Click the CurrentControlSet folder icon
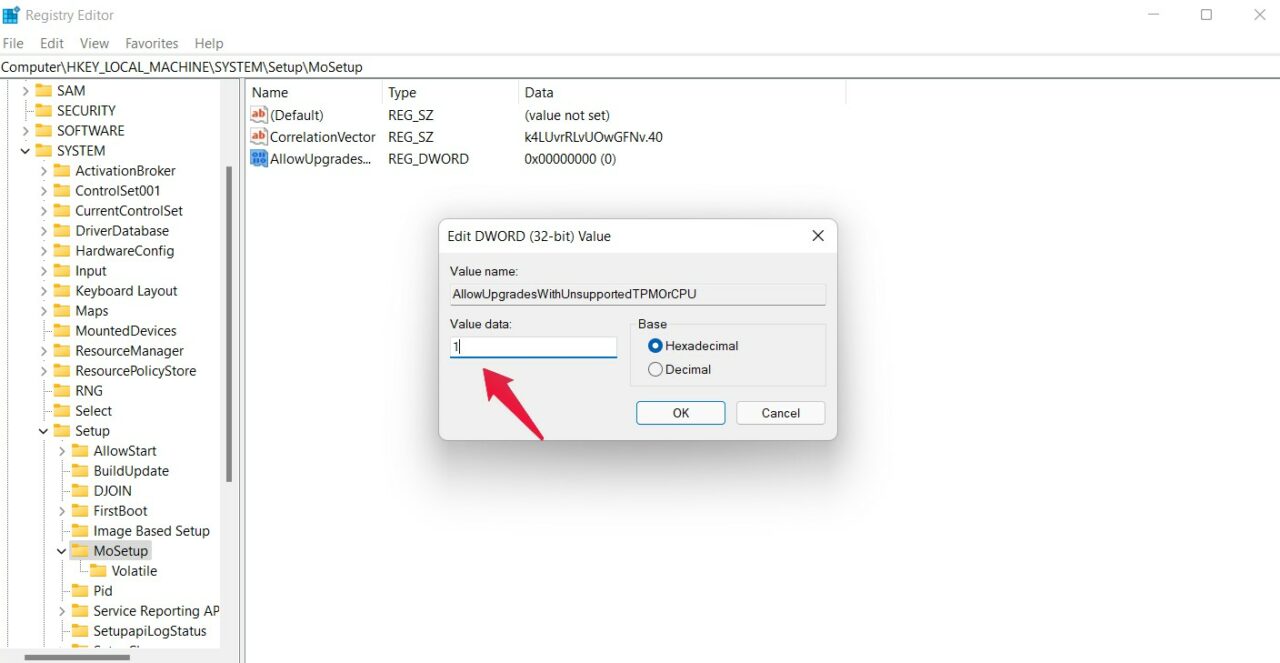1280x663 pixels. [x=62, y=210]
